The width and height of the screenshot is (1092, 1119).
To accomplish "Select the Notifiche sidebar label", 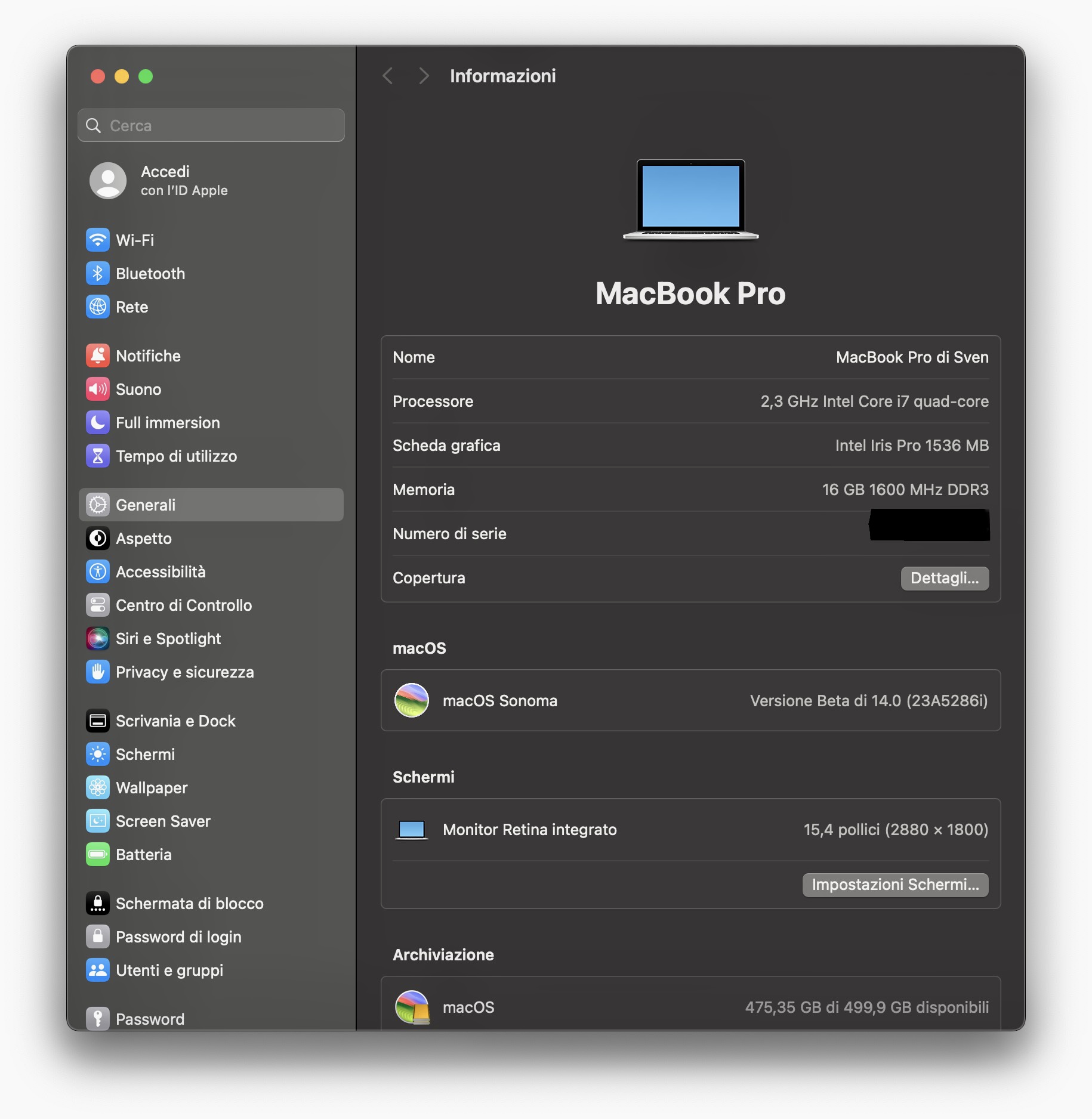I will (x=148, y=356).
